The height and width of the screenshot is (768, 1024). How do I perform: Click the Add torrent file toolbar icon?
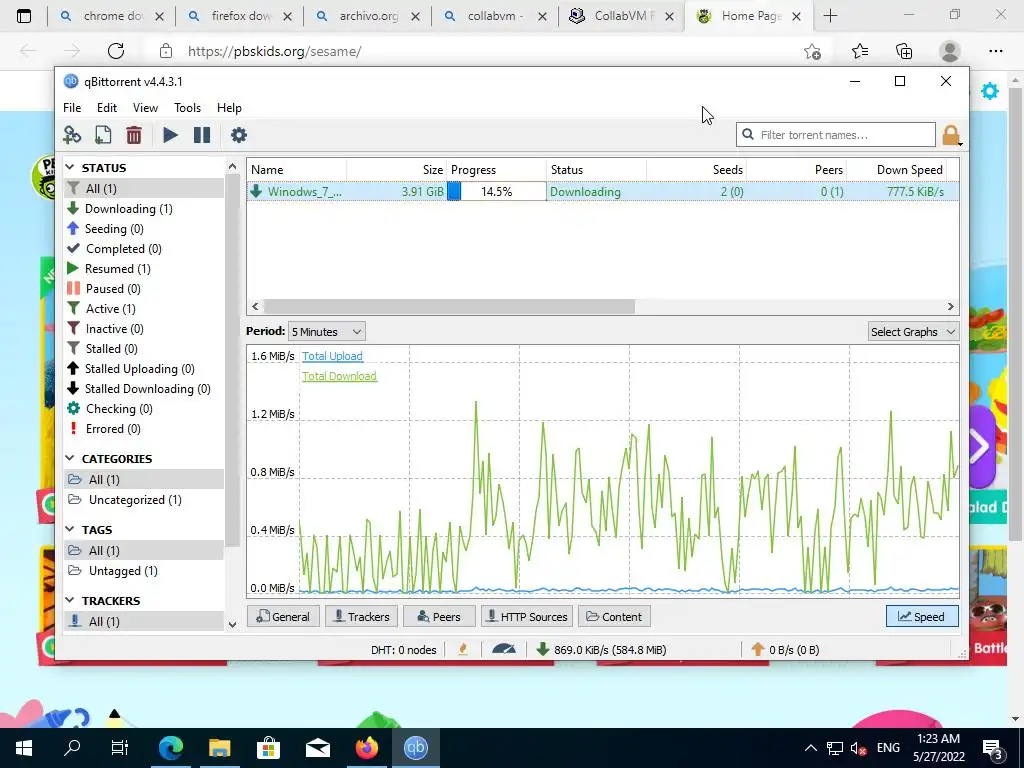(103, 135)
